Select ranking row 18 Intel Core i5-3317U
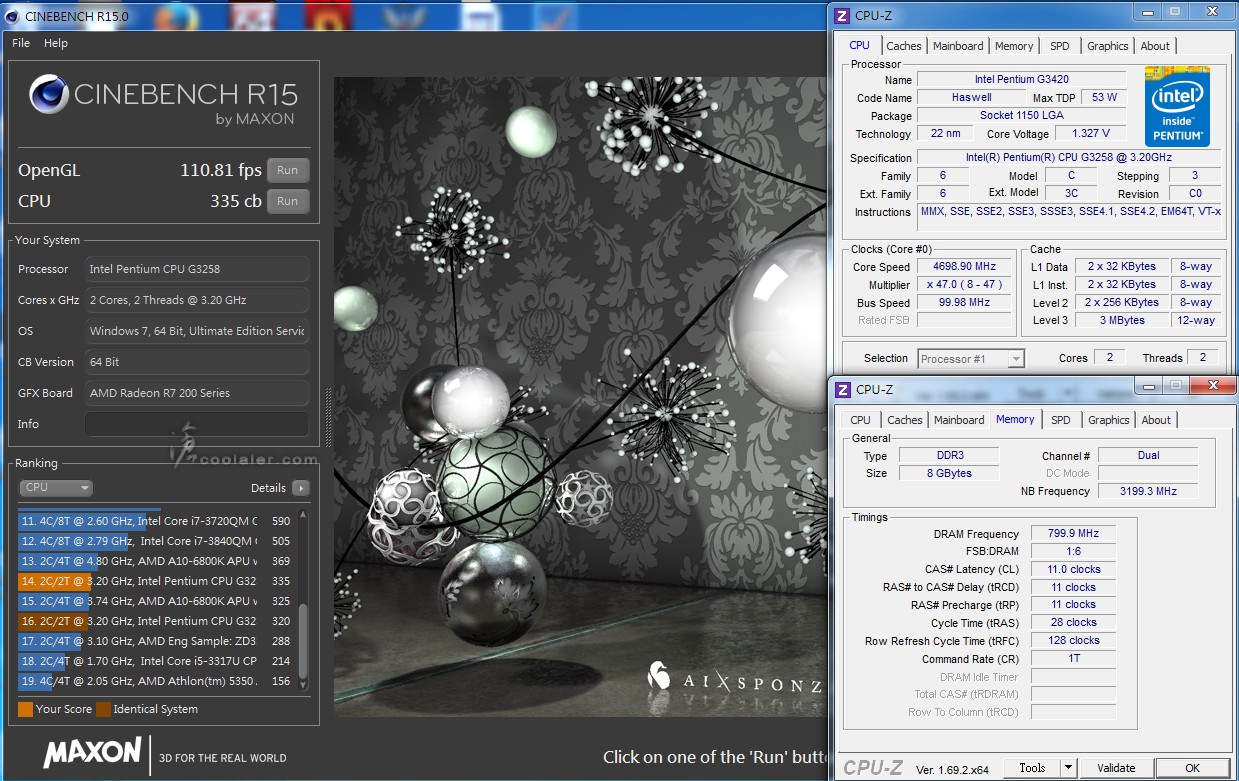The width and height of the screenshot is (1239, 781). 155,661
